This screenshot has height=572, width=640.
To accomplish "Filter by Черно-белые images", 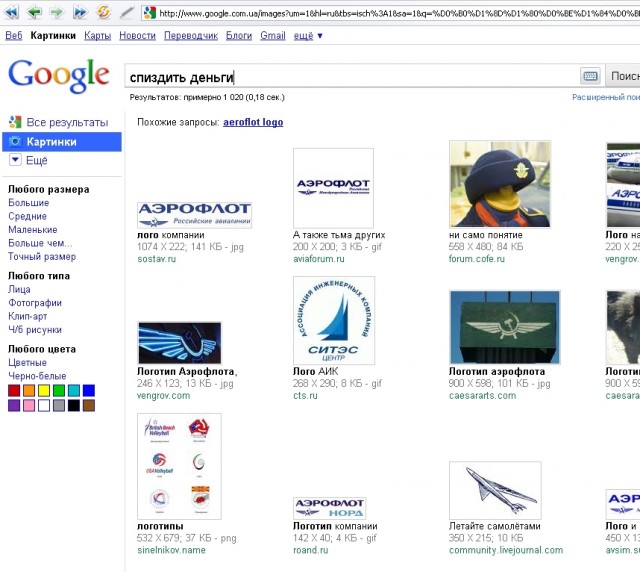I will (x=37, y=376).
